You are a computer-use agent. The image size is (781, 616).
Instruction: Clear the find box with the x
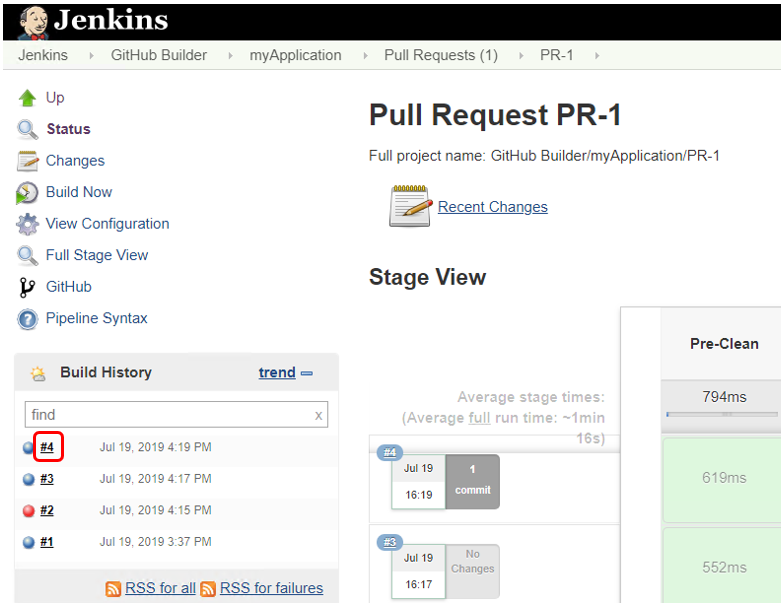click(x=318, y=415)
